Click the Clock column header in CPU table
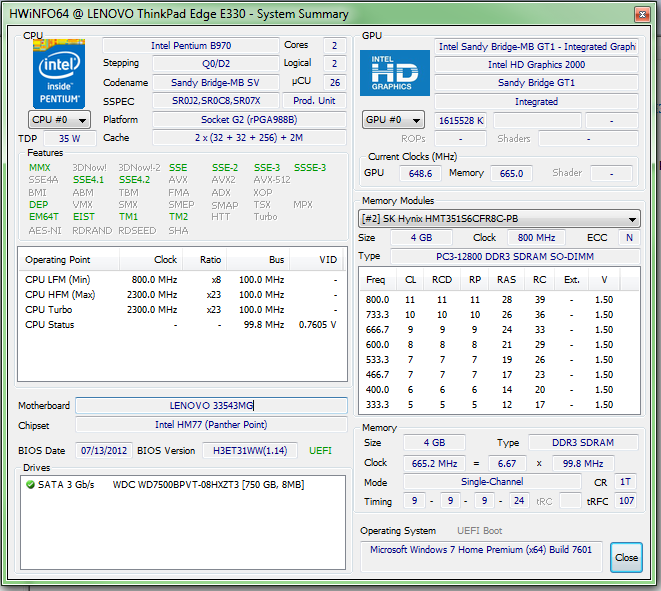The height and width of the screenshot is (591, 661). [151, 260]
